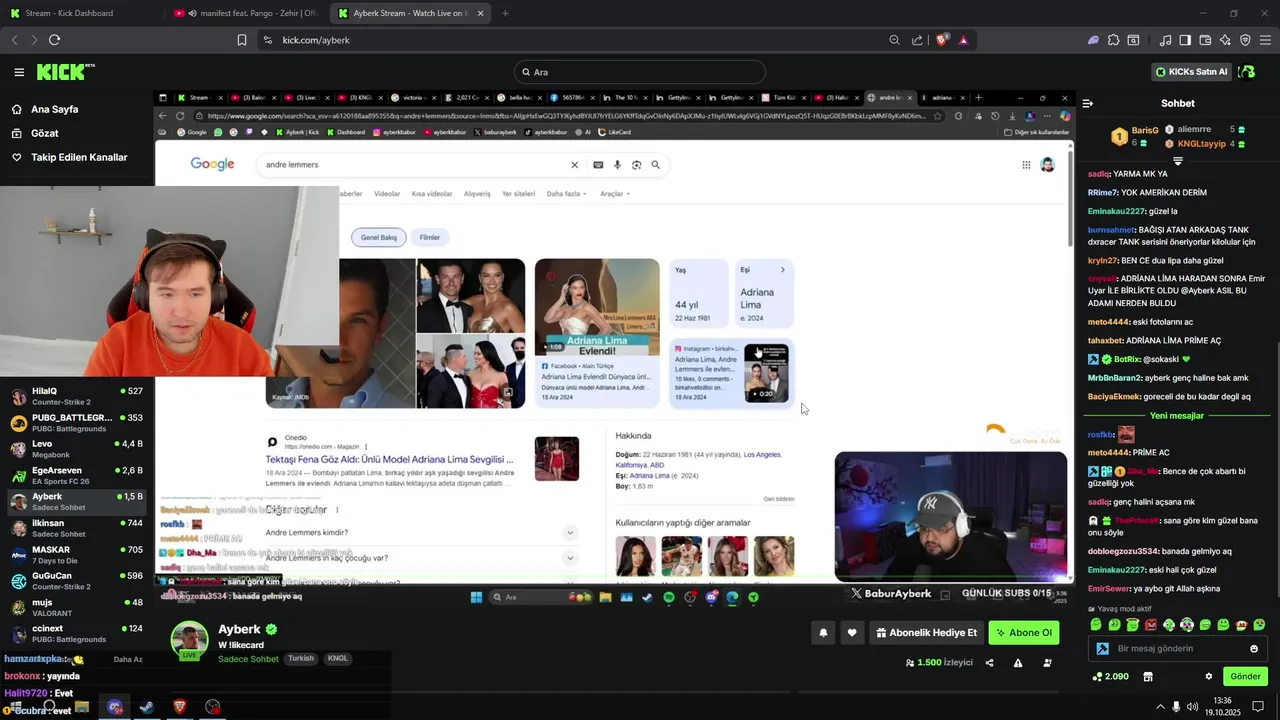Open EgeArseven channel in sidebar list
This screenshot has height=720, width=1280.
coord(77,475)
